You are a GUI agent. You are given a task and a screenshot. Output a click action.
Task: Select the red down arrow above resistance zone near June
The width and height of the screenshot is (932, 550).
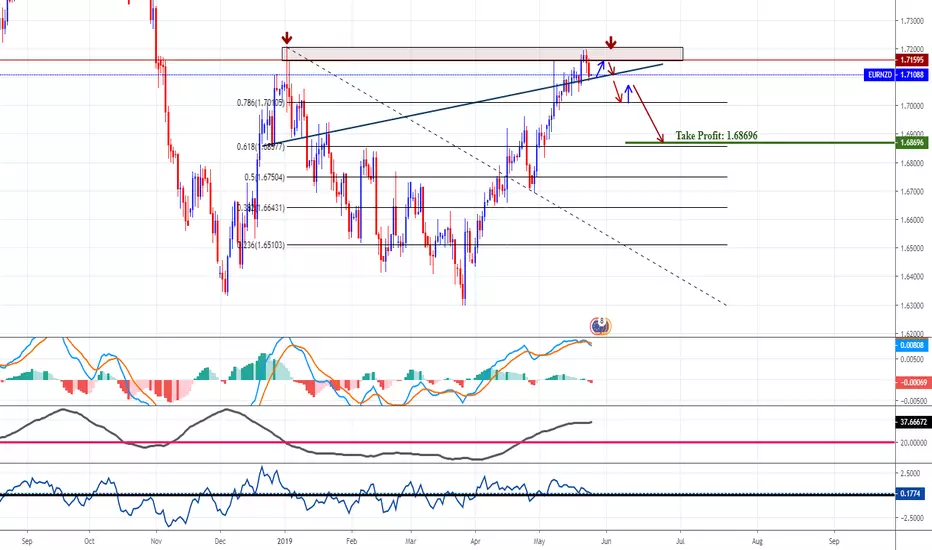pyautogui.click(x=610, y=42)
